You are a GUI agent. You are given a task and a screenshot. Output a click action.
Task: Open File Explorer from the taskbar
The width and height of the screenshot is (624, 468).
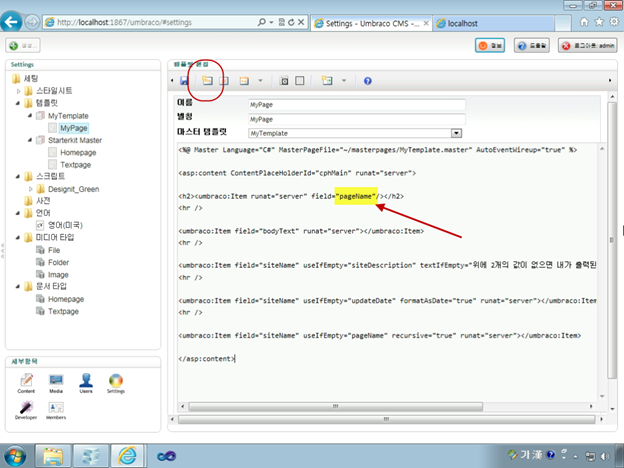tap(53, 456)
